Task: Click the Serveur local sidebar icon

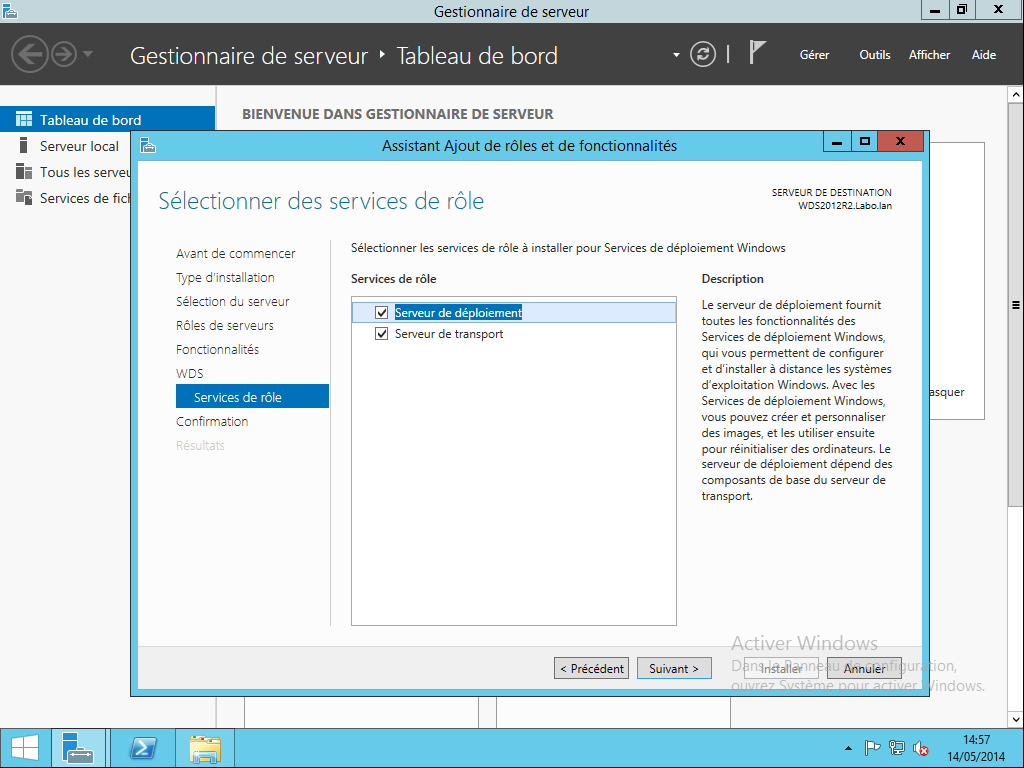Action: [24, 145]
